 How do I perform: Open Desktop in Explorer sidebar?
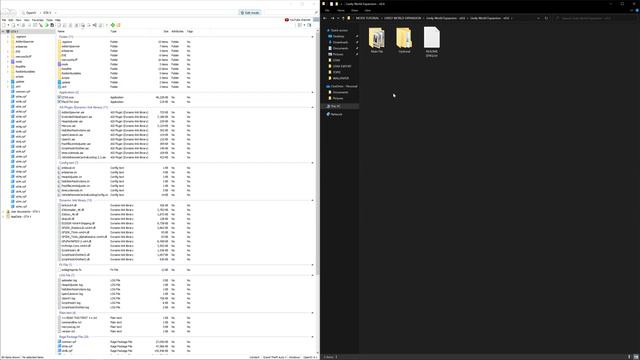click(x=338, y=36)
